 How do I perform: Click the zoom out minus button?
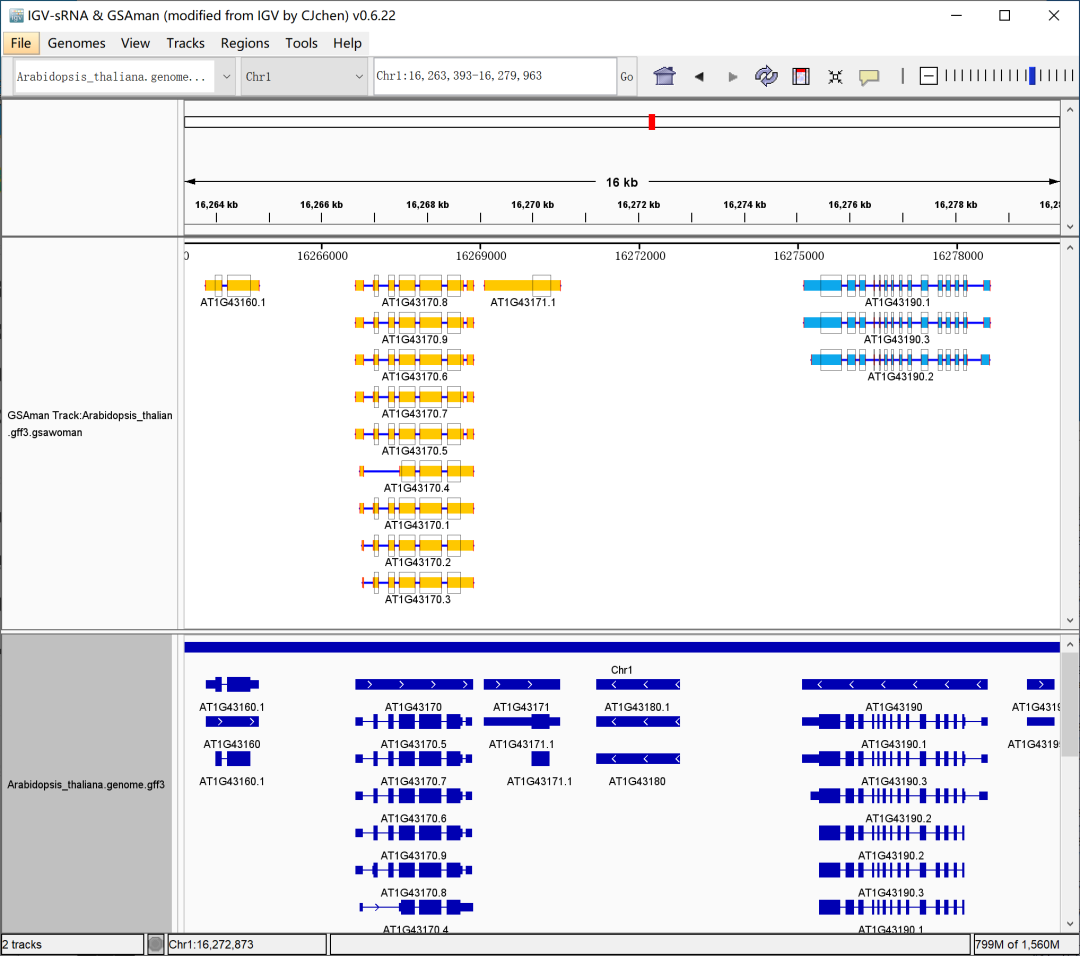[x=929, y=76]
